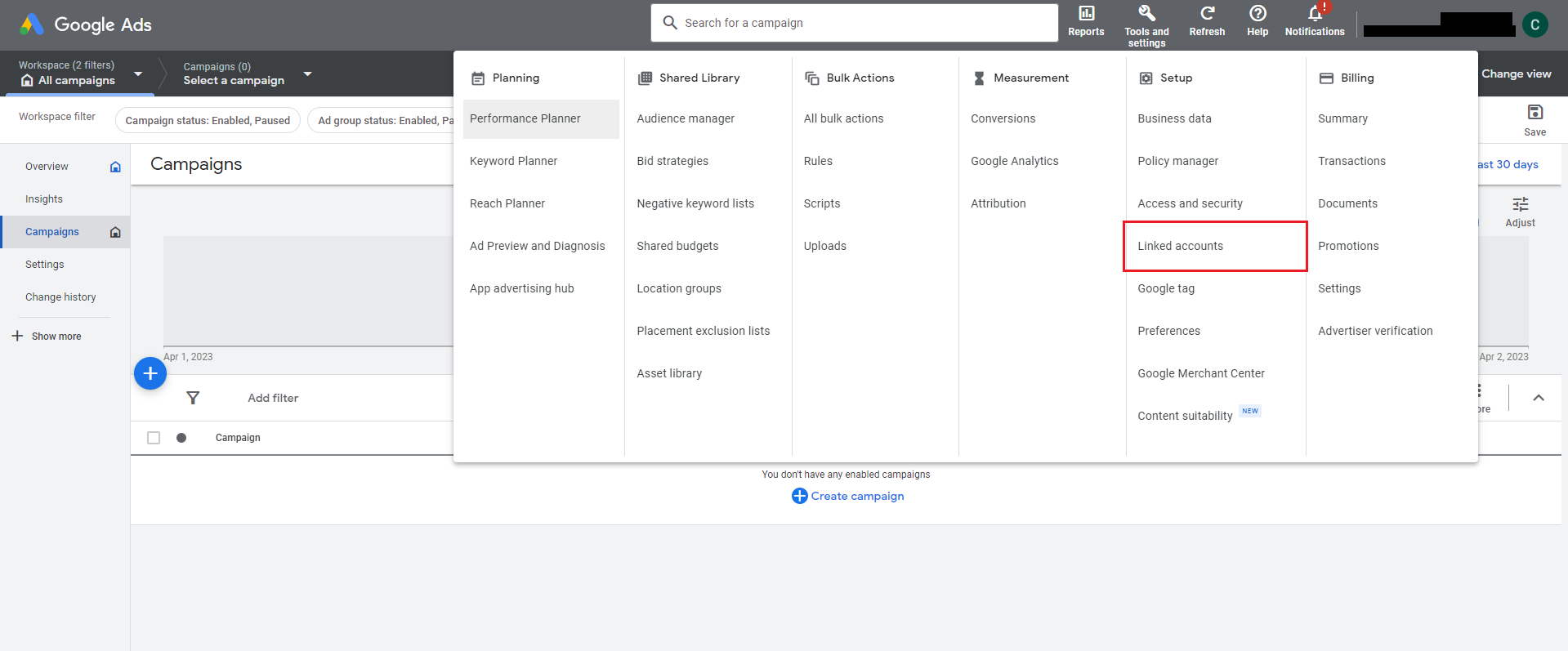This screenshot has width=1568, height=651.
Task: Tick the select-all campaigns checkbox
Action: coord(154,438)
